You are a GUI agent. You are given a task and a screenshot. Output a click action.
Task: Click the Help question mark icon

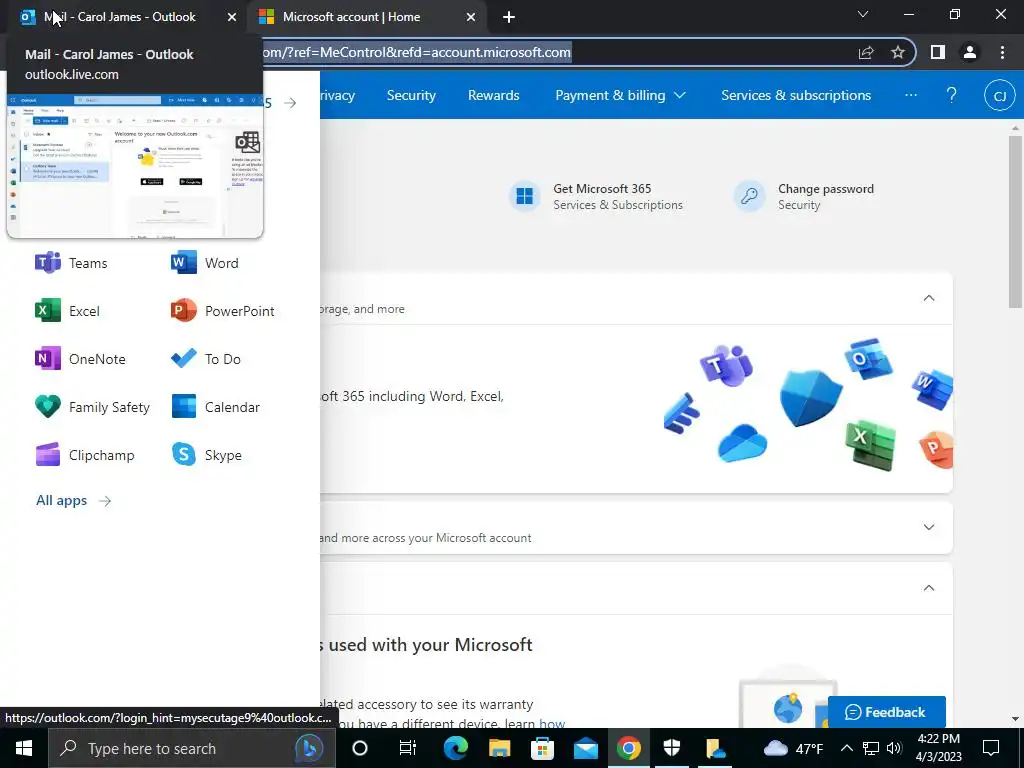(952, 95)
